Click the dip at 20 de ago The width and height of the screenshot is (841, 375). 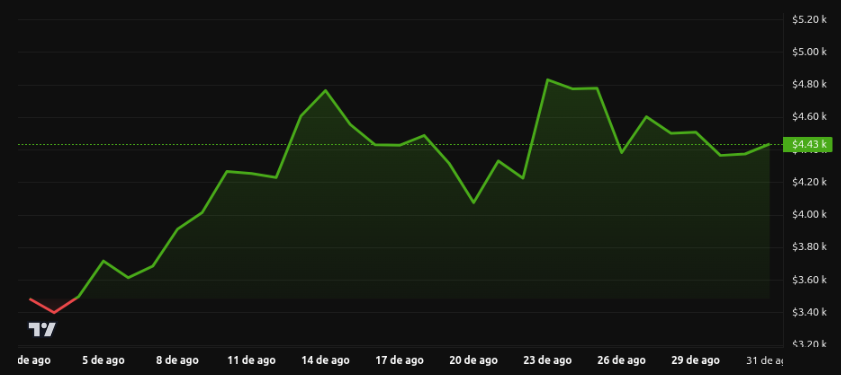(473, 203)
